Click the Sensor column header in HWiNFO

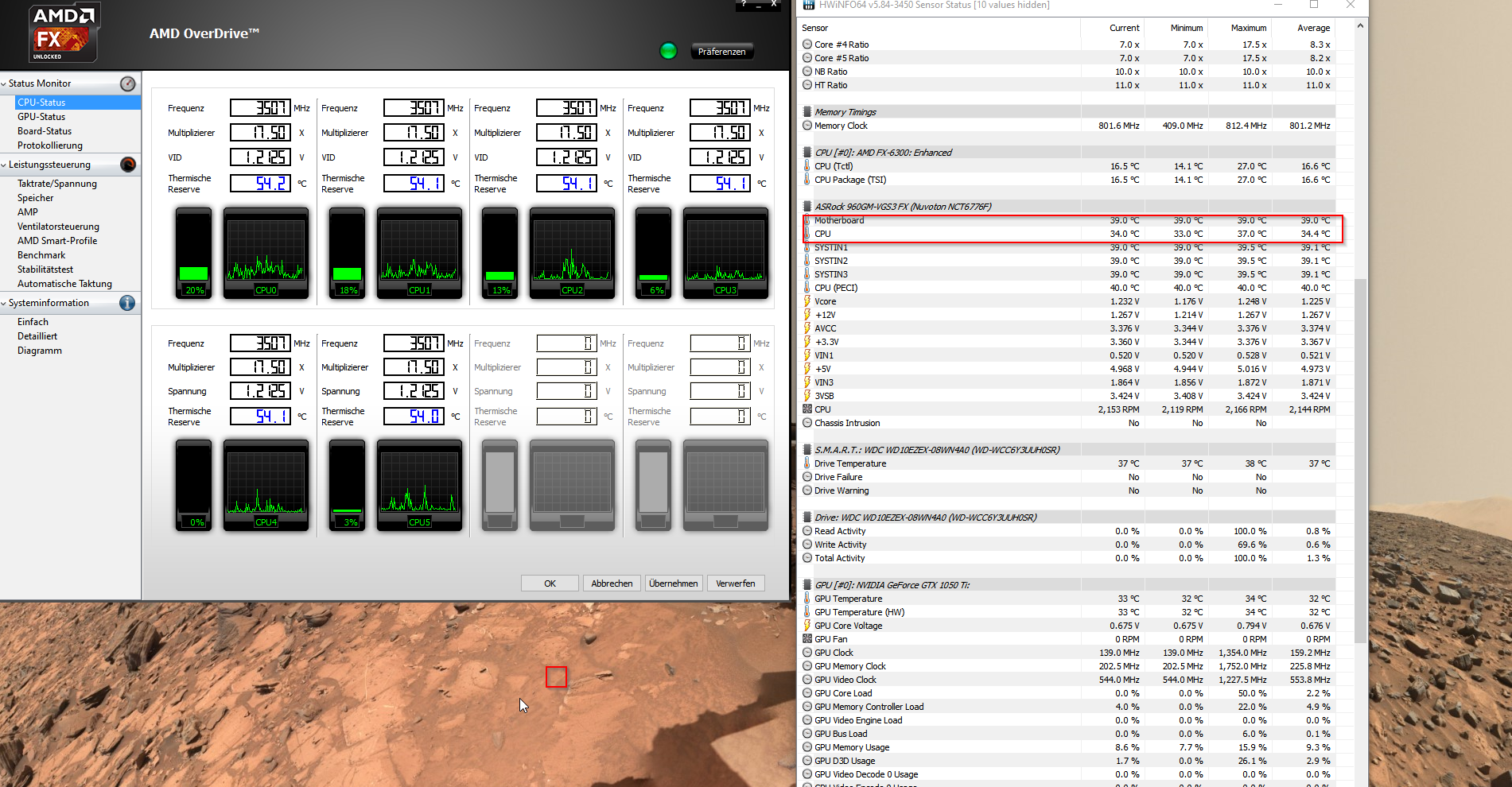point(814,28)
